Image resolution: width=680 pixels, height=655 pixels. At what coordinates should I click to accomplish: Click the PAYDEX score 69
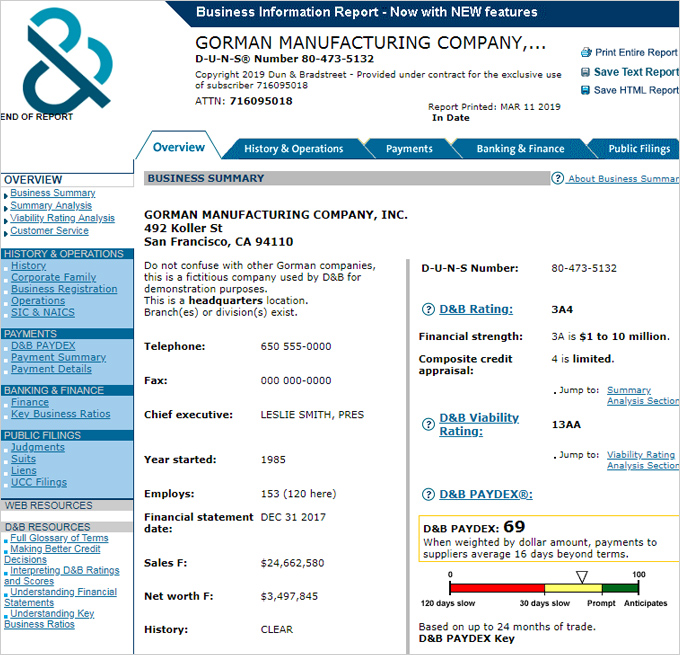pyautogui.click(x=514, y=527)
